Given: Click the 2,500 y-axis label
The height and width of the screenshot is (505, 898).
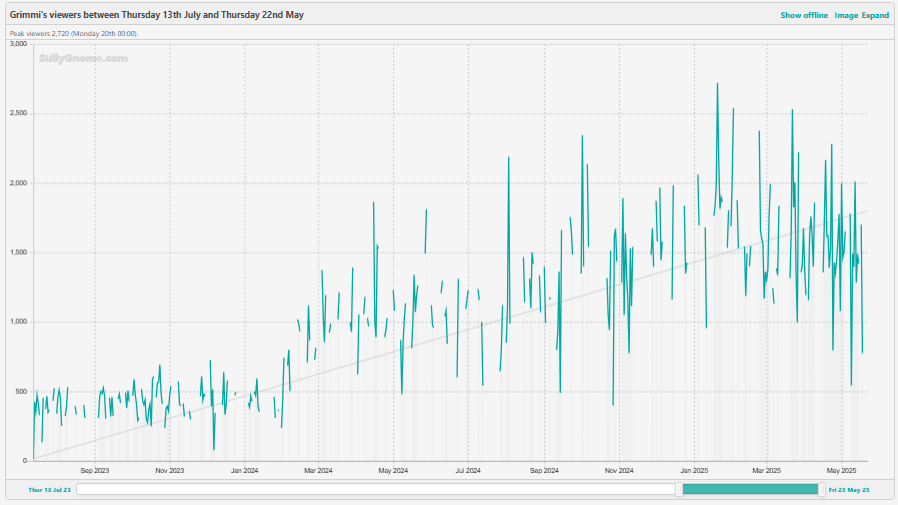Looking at the screenshot, I should point(18,113).
